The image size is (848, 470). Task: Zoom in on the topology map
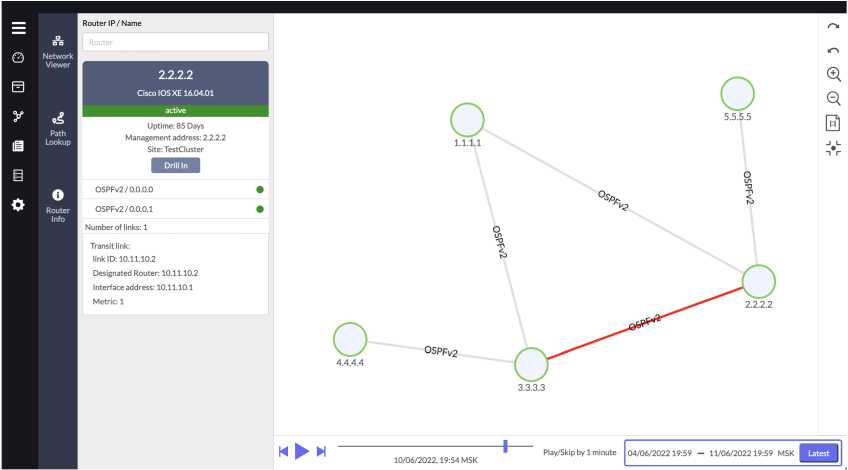pos(833,74)
